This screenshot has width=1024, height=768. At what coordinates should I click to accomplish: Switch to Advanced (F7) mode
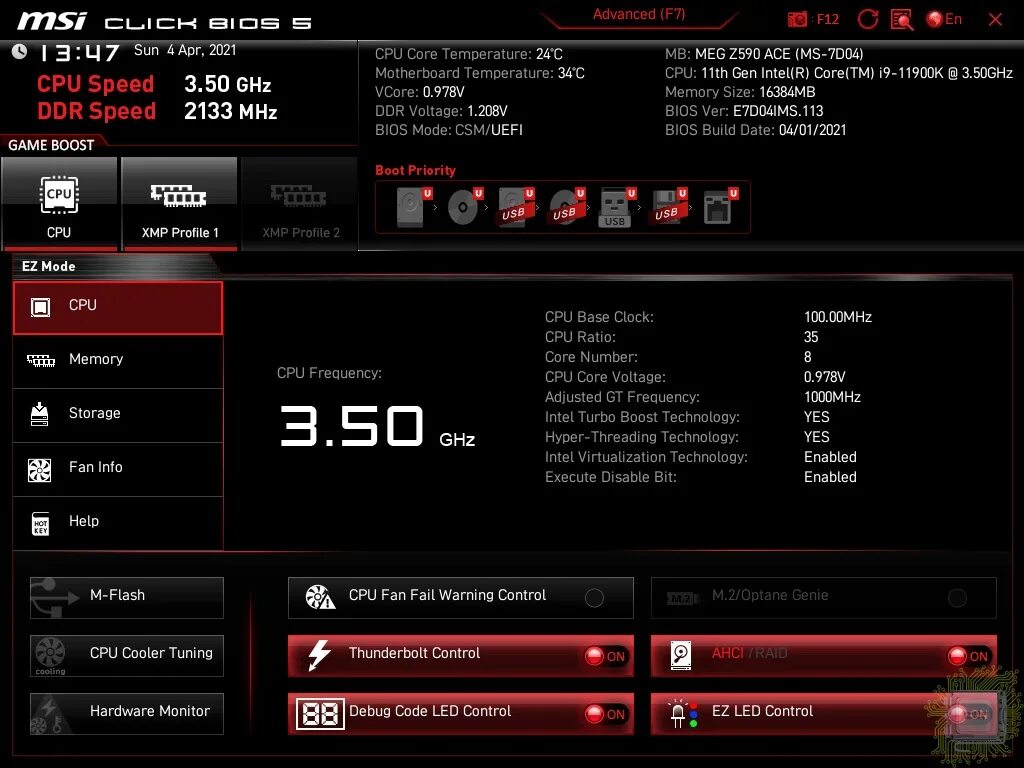click(639, 15)
